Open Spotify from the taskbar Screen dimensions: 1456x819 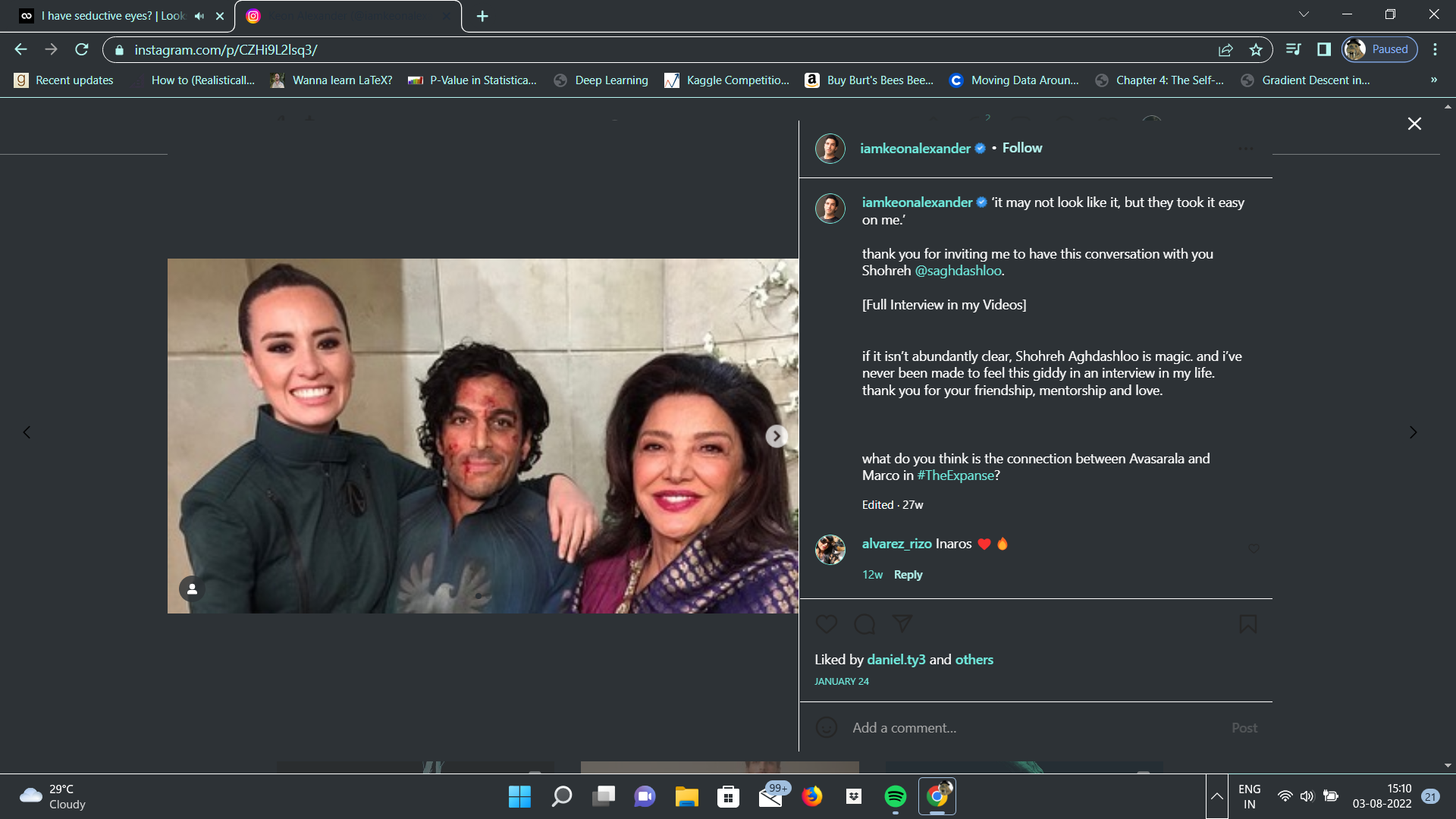895,796
